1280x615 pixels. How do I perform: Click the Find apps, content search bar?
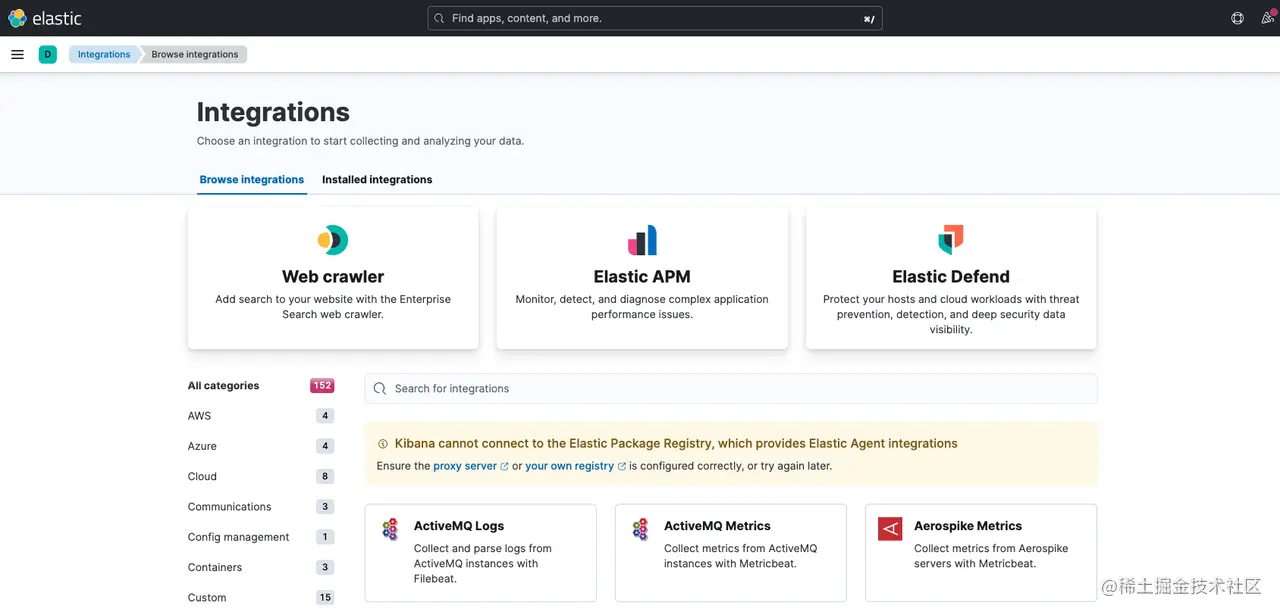(655, 18)
